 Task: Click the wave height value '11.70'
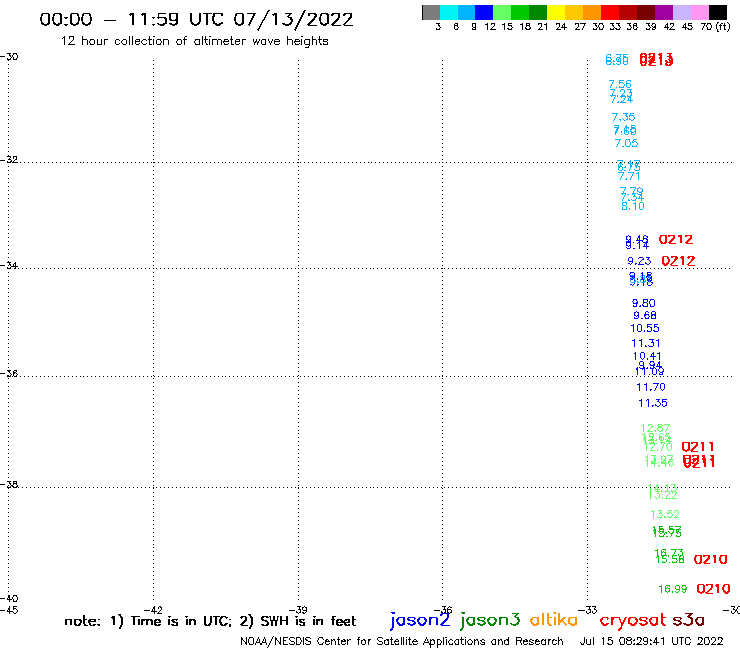(651, 387)
